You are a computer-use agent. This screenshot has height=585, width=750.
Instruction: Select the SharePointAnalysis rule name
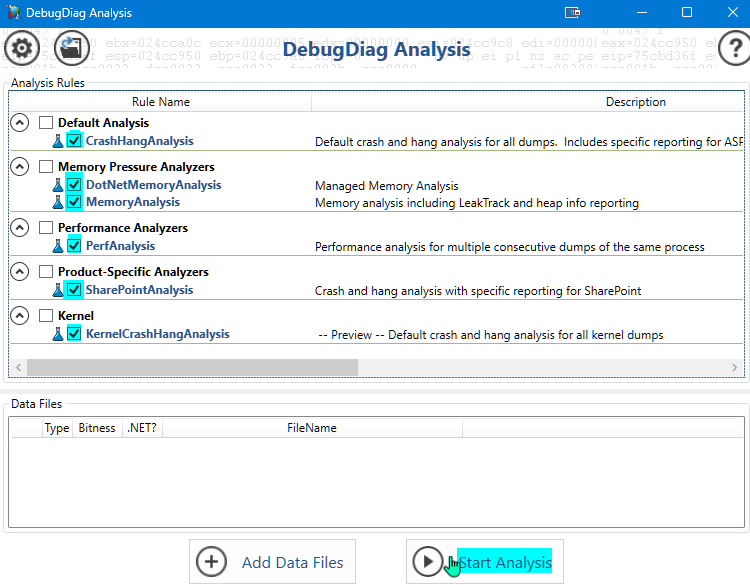[x=140, y=290]
